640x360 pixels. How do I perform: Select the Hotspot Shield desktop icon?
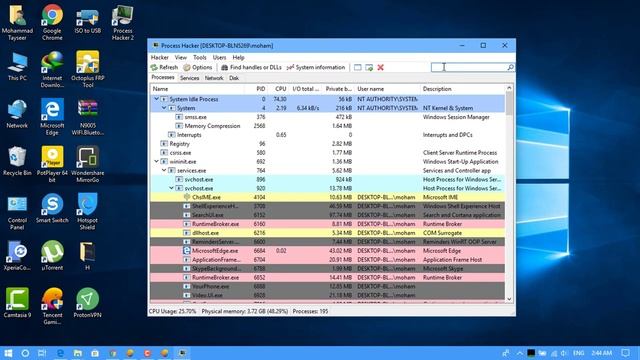coord(87,211)
